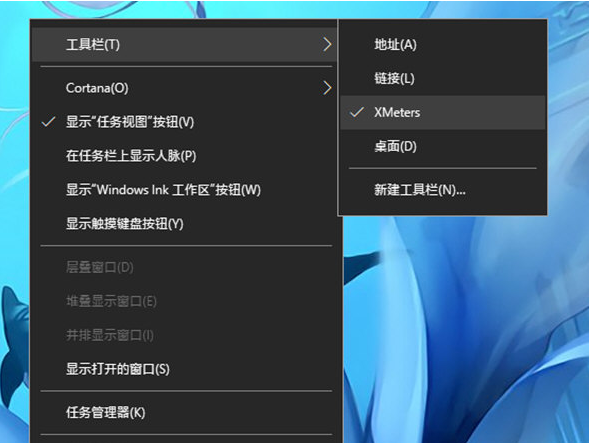Uncheck the XMeters toolbar

(442, 112)
